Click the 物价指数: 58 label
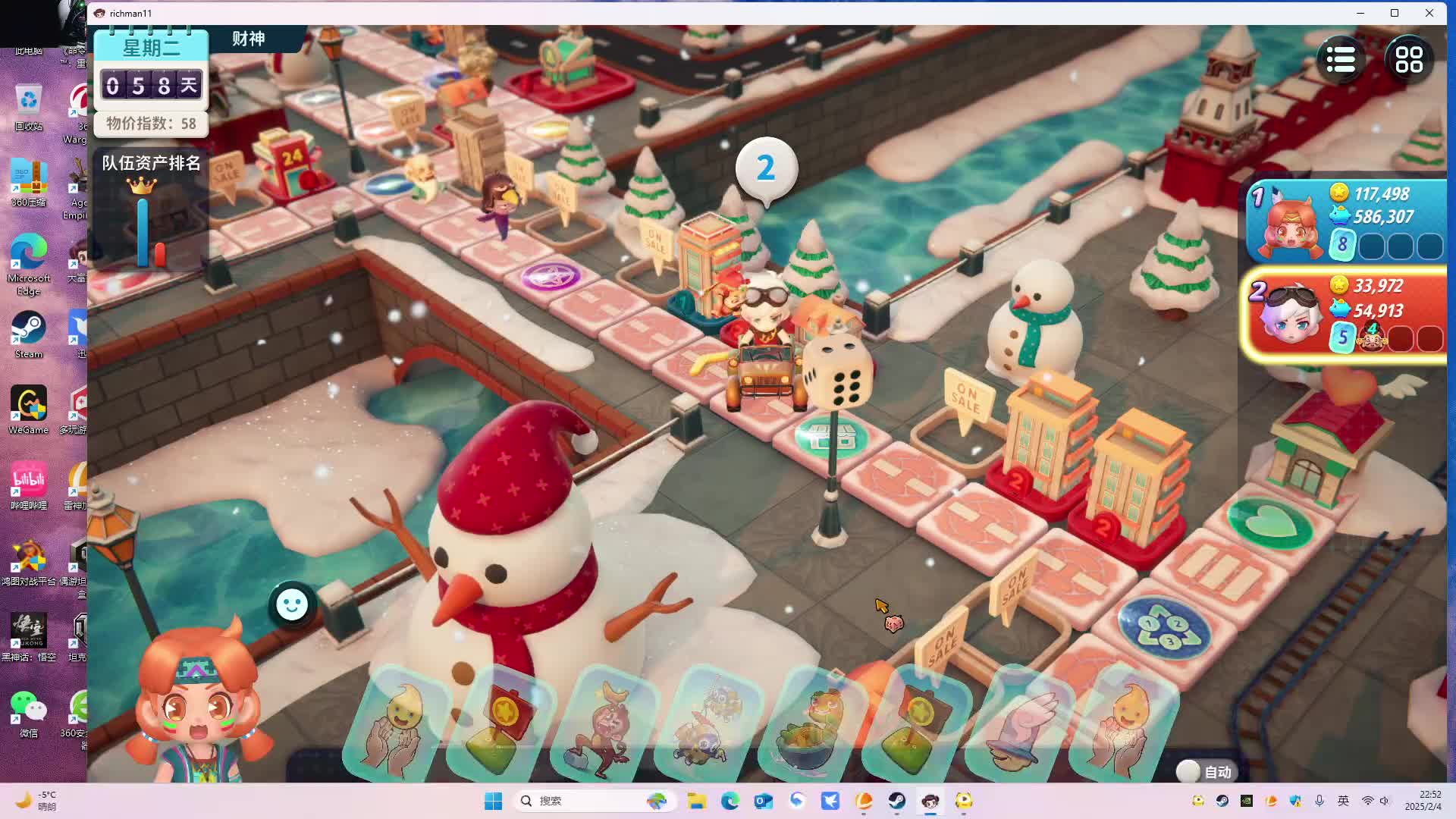Screen dimensions: 1456x819 pyautogui.click(x=151, y=124)
